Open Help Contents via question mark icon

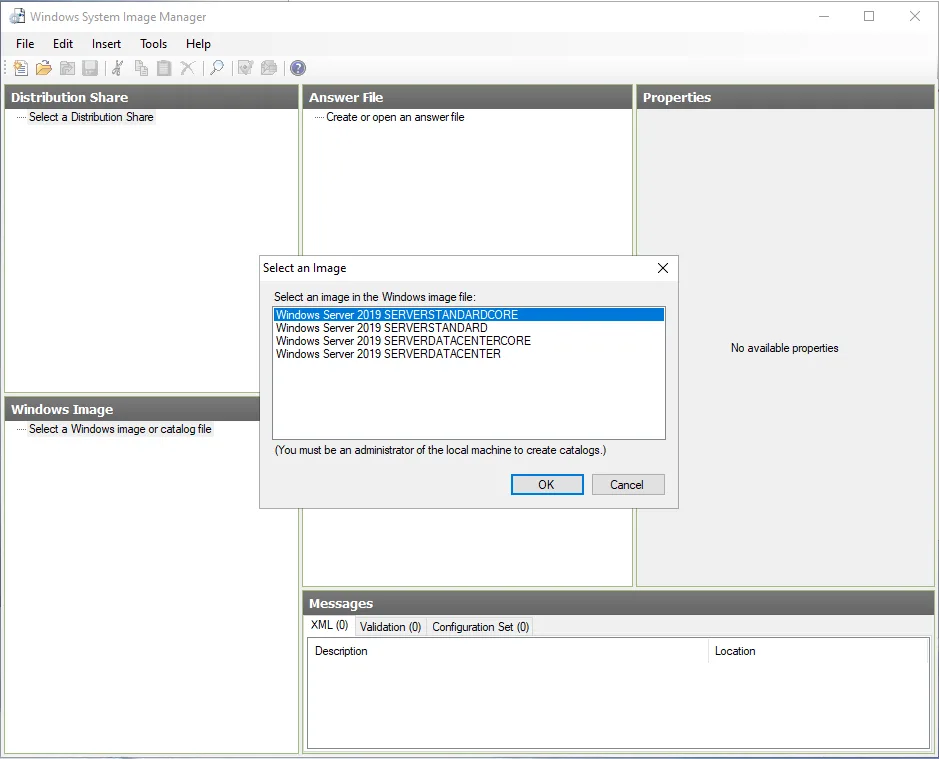click(298, 68)
